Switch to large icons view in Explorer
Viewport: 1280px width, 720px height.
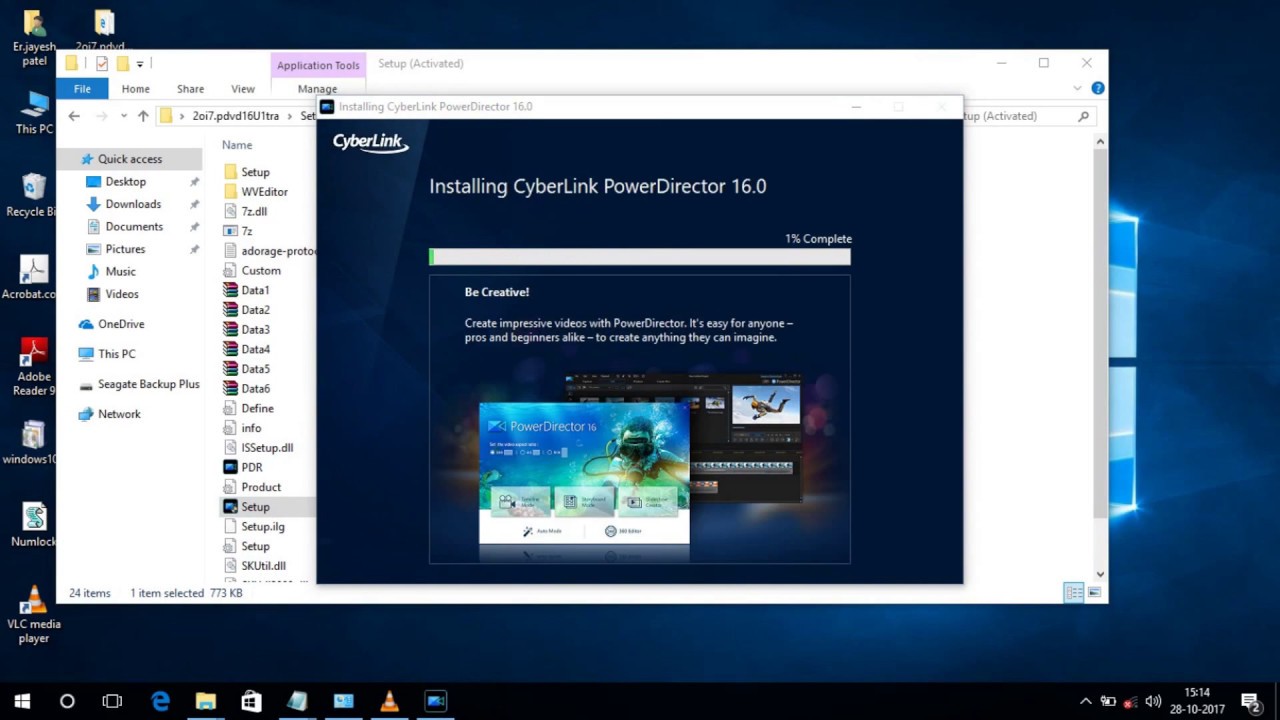click(x=1094, y=593)
